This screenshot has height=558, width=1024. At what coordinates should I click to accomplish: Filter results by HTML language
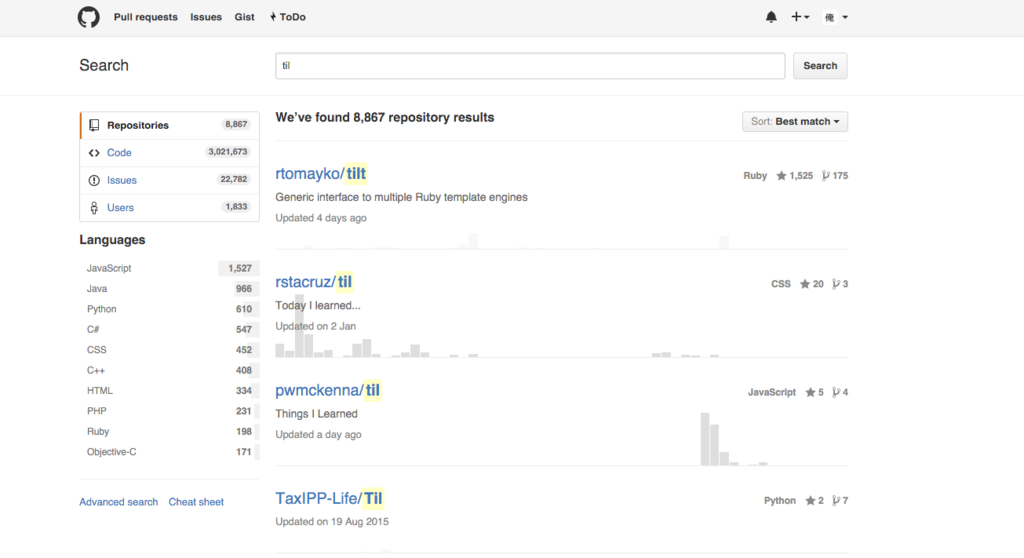pyautogui.click(x=170, y=391)
